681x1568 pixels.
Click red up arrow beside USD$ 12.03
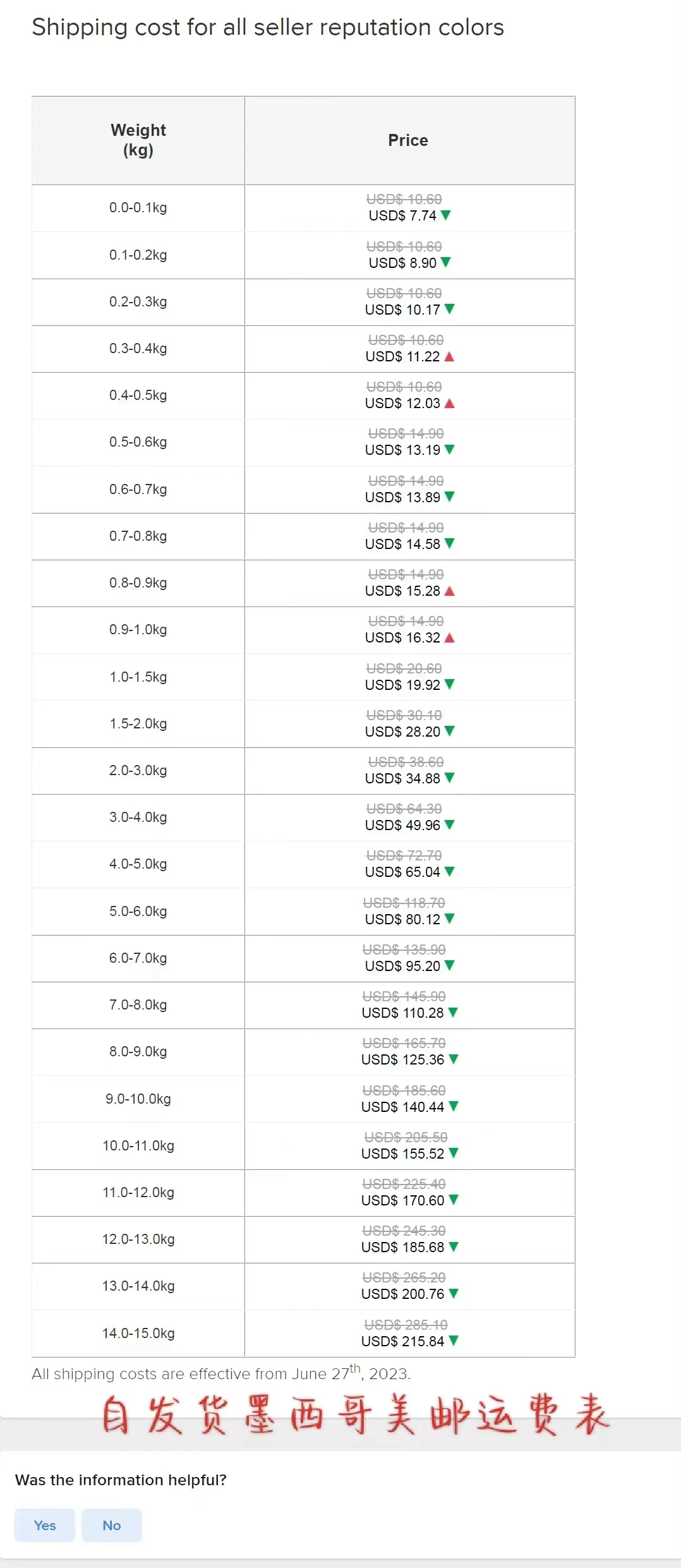[x=449, y=403]
